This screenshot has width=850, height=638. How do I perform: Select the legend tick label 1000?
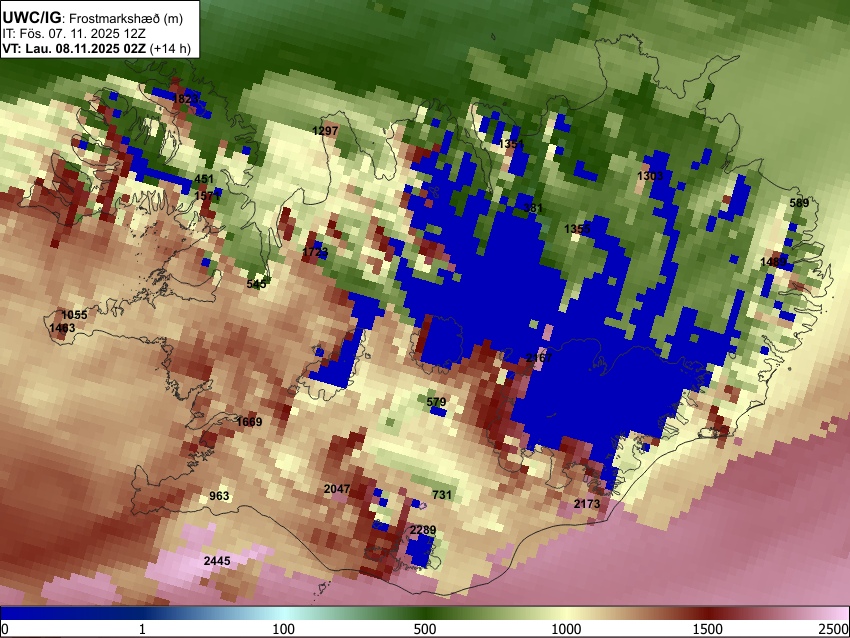pyautogui.click(x=566, y=629)
